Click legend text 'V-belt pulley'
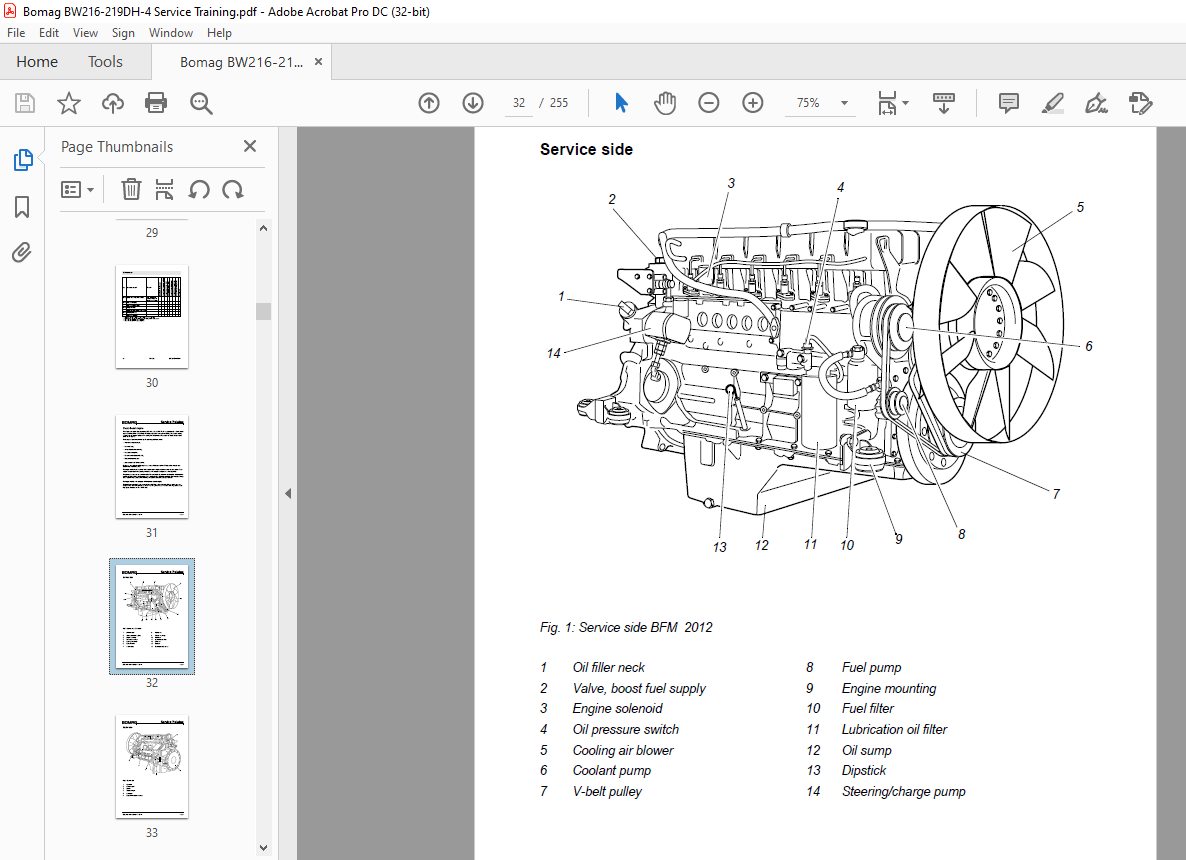1186x860 pixels. click(x=607, y=791)
